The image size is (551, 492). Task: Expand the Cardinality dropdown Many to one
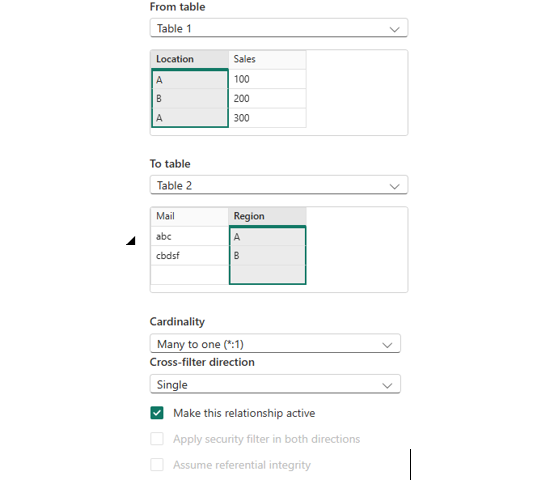[x=275, y=343]
